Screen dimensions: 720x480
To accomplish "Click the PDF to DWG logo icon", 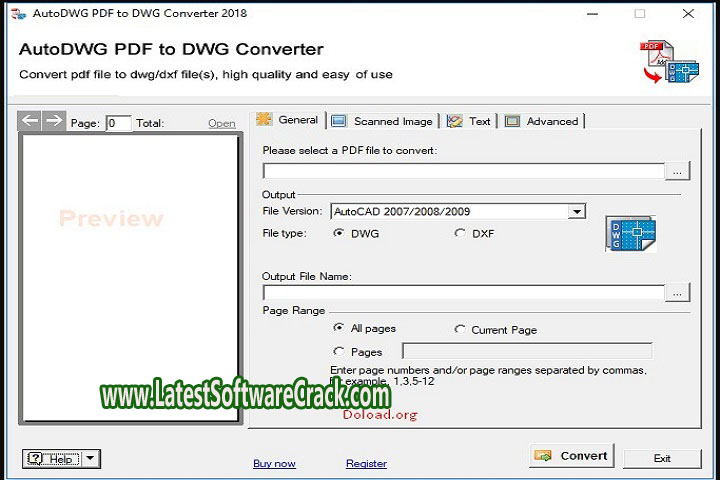I will (x=669, y=62).
